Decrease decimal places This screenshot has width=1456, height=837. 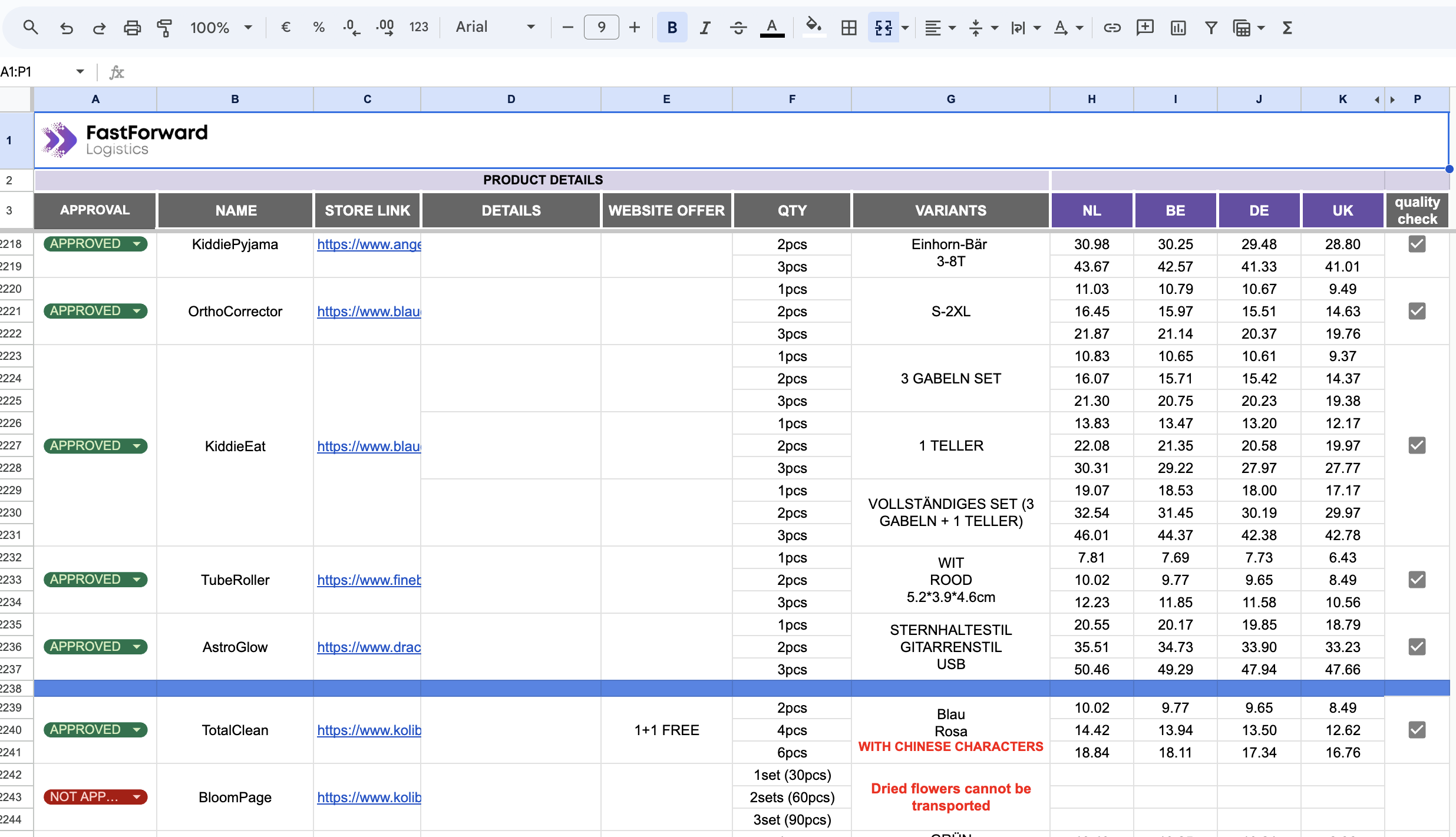[x=352, y=27]
